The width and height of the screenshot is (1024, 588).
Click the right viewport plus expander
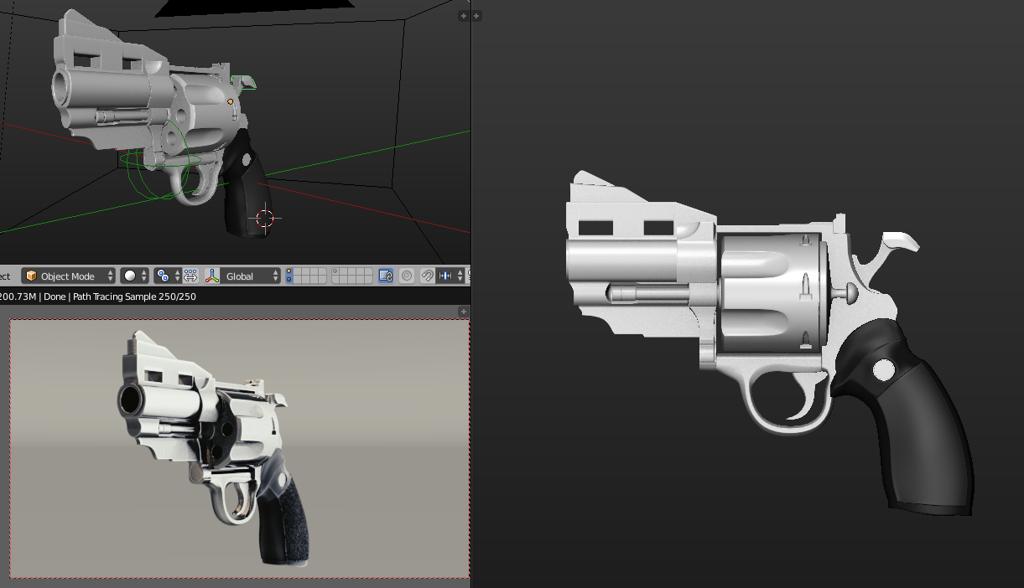pos(476,16)
